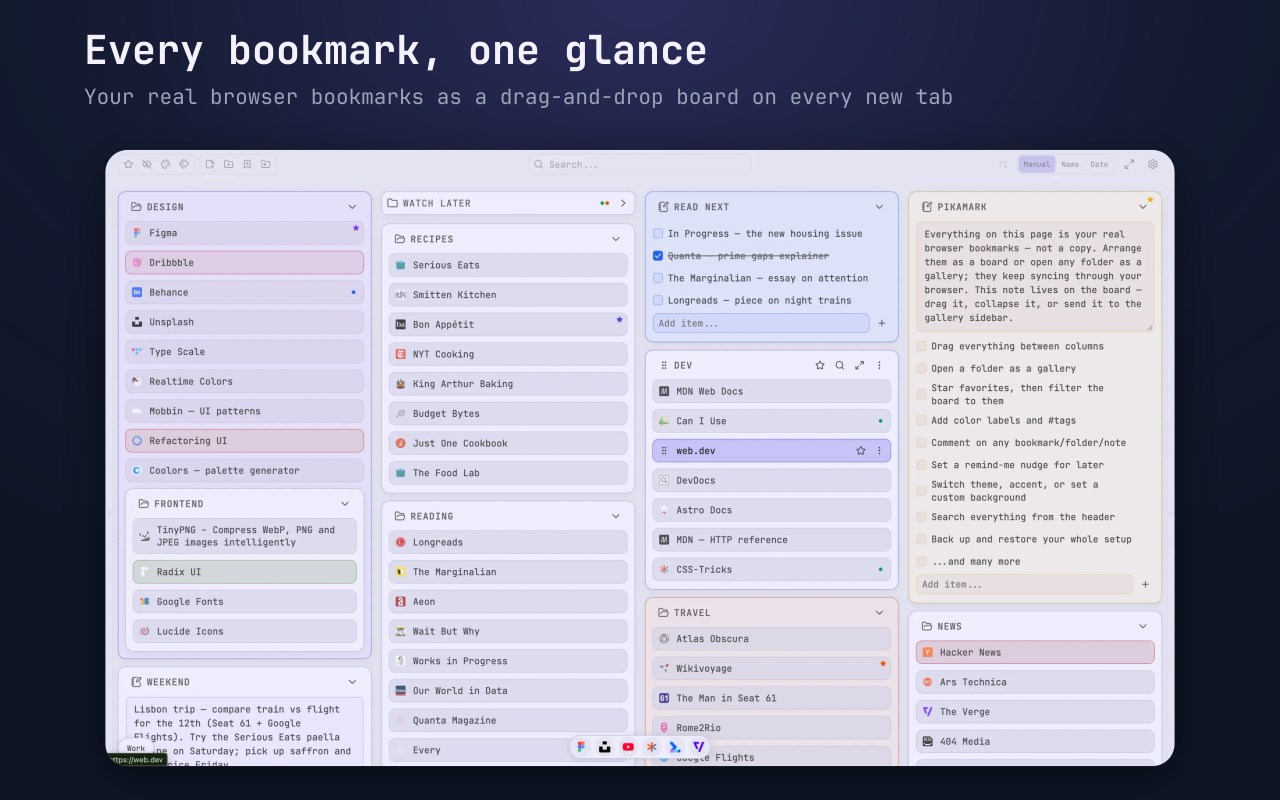Collapse the DESIGN folder chevron
Screen dimensions: 1280x800
(352, 207)
